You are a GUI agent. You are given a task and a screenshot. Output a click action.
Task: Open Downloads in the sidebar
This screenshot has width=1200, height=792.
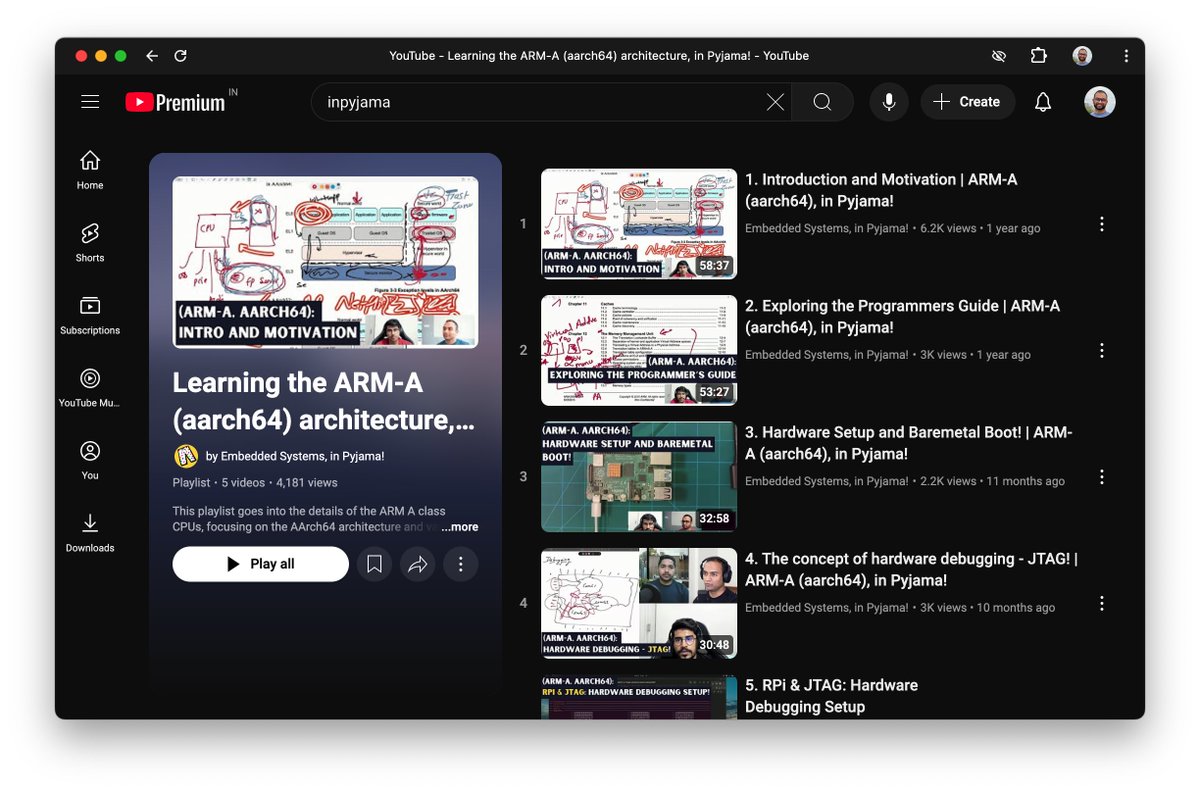(x=89, y=530)
